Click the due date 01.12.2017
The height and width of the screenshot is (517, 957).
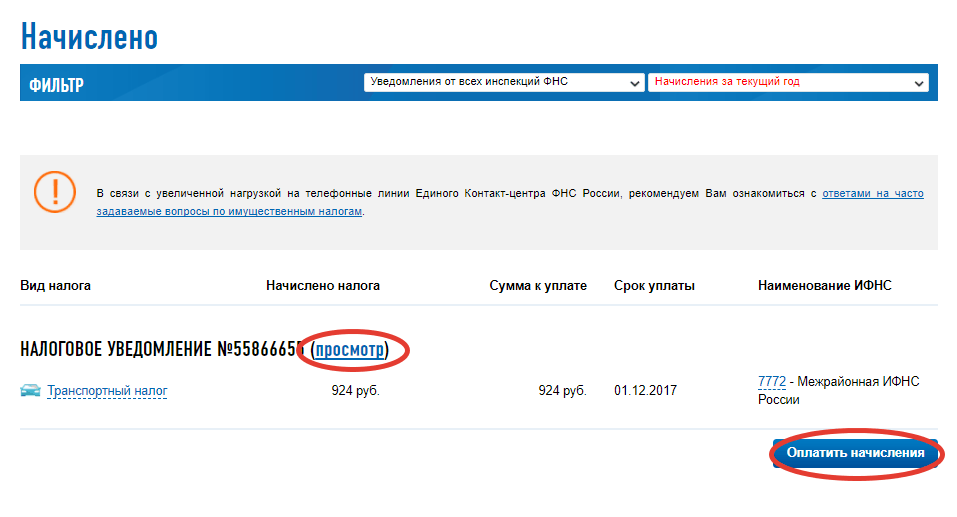[x=645, y=391]
